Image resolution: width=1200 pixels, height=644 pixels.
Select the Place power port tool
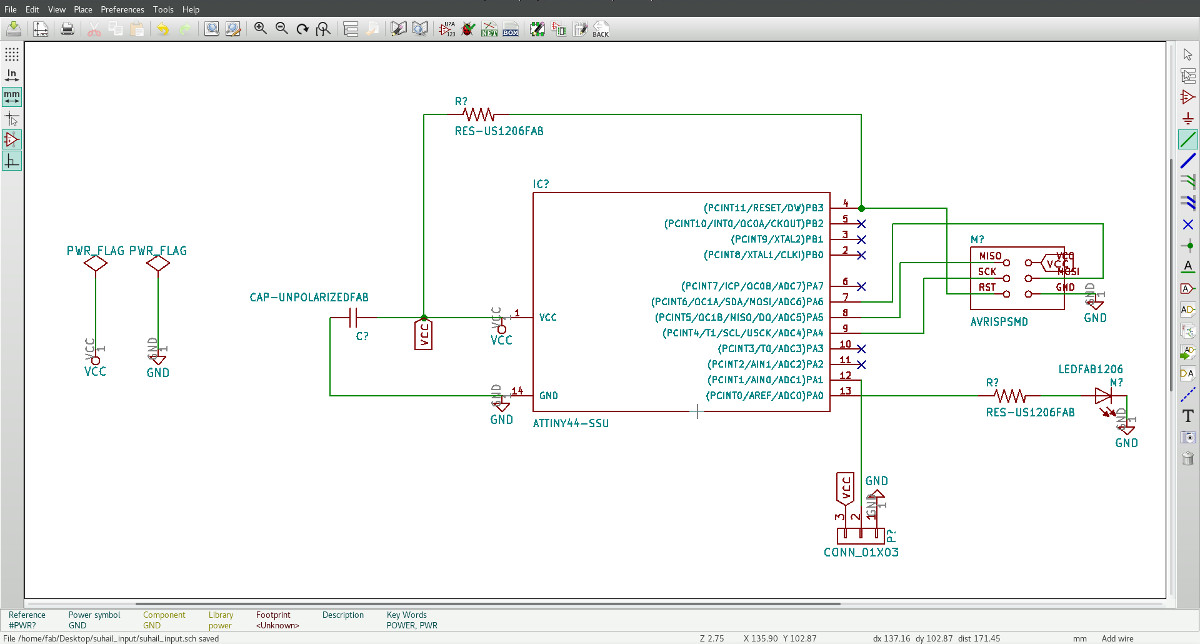[1188, 118]
